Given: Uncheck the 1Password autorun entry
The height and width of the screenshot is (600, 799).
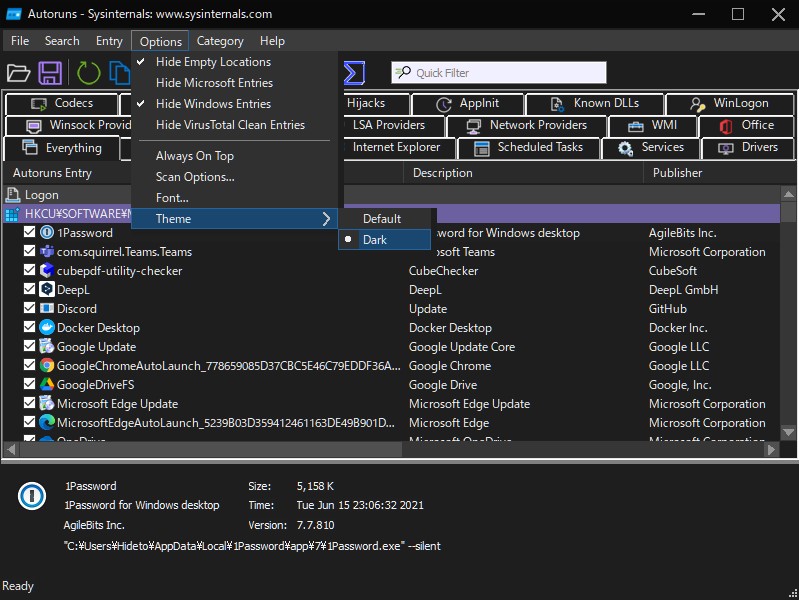Looking at the screenshot, I should click(x=30, y=232).
